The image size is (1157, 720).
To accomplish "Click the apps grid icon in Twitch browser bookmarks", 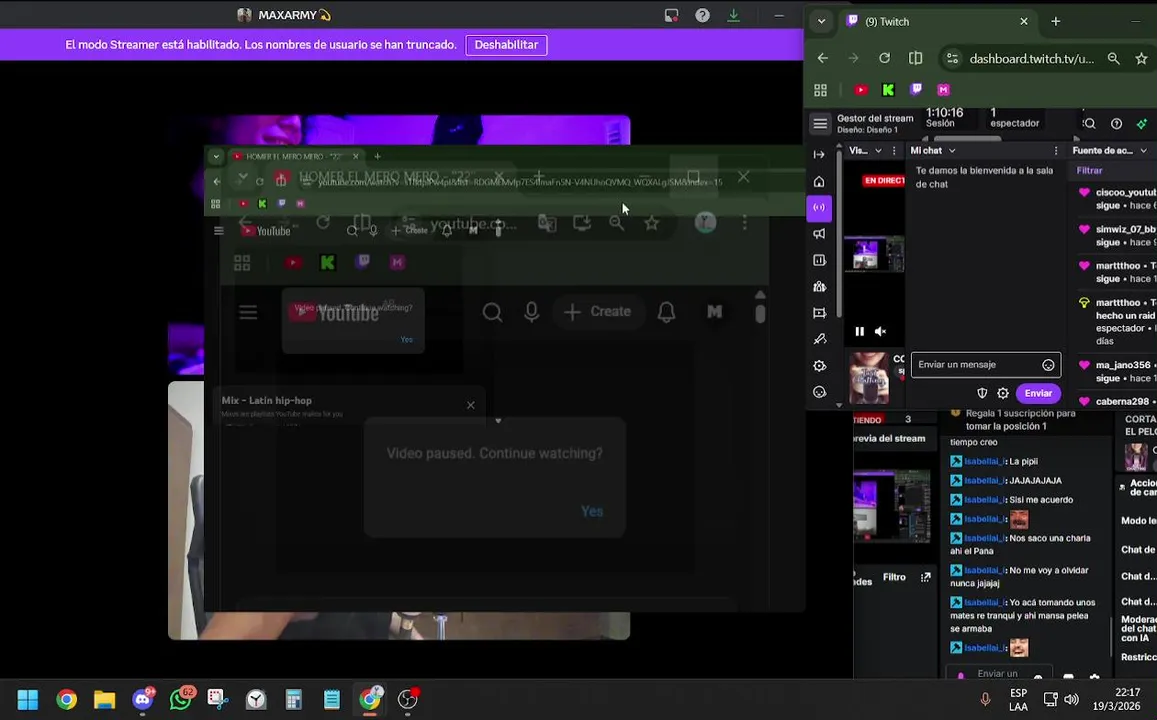I will (x=821, y=90).
